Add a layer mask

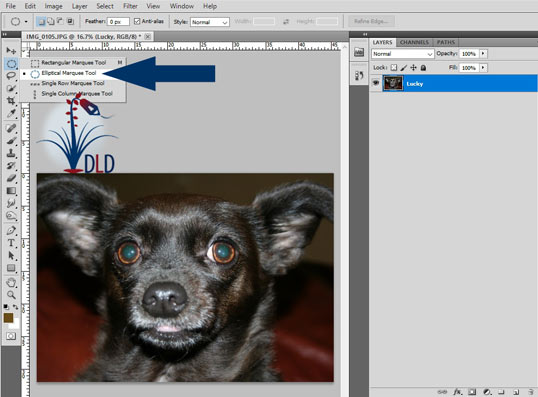[x=472, y=392]
